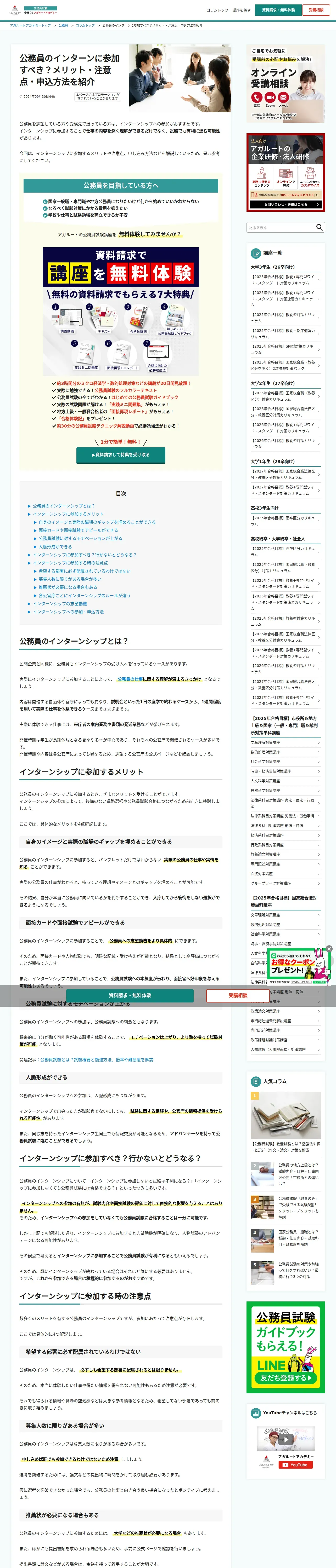Open 行政系科目対策講座 link
Screen dimensions: 336x1568
285,844
